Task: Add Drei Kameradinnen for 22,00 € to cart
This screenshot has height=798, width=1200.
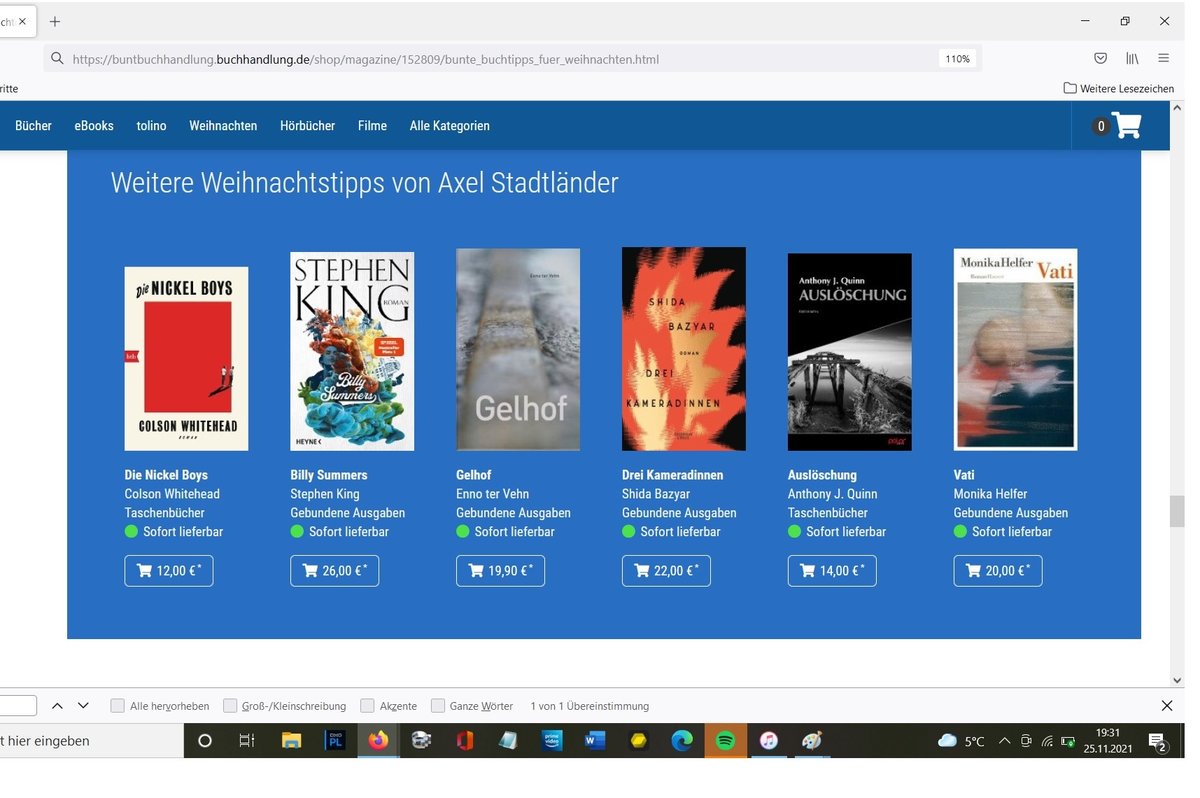Action: [x=667, y=570]
